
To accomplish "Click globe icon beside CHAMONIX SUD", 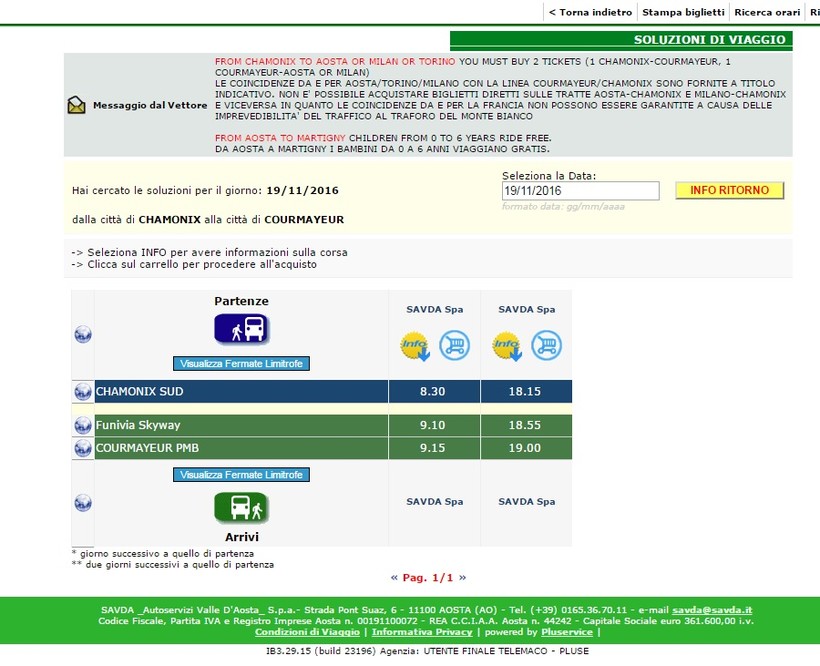I will [x=83, y=392].
